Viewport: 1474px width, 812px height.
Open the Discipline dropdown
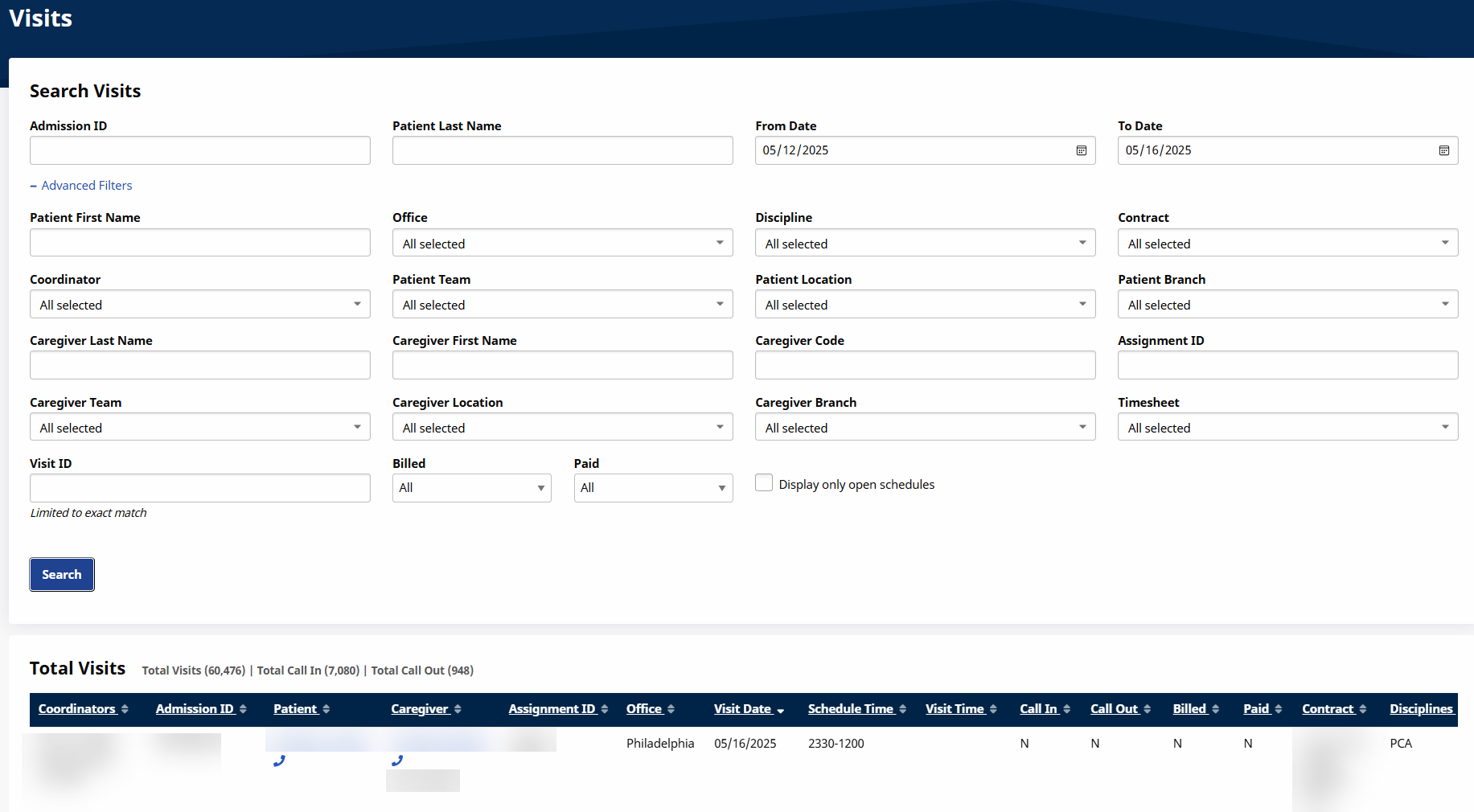click(x=925, y=243)
